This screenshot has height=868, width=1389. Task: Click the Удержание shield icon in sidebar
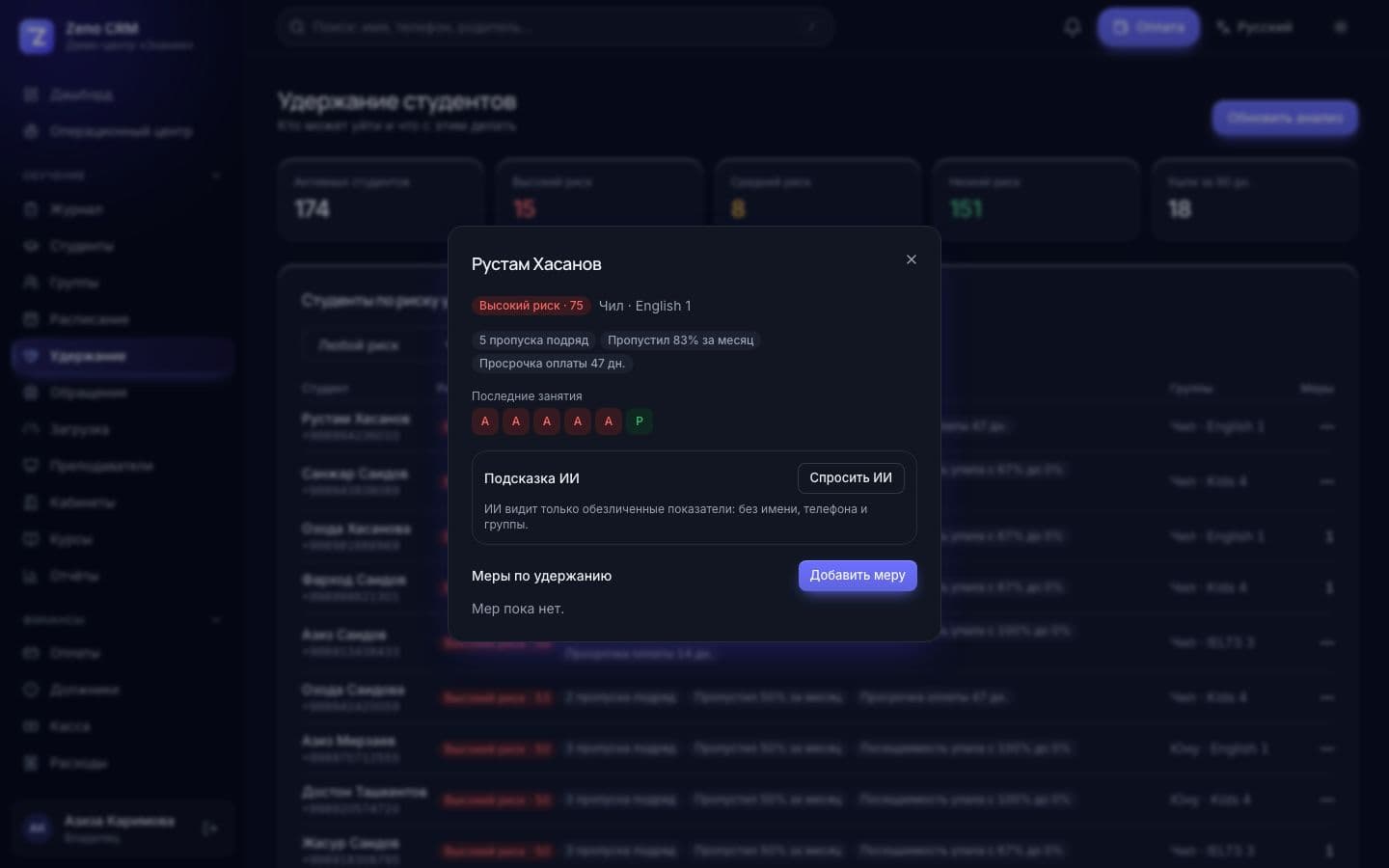[31, 356]
